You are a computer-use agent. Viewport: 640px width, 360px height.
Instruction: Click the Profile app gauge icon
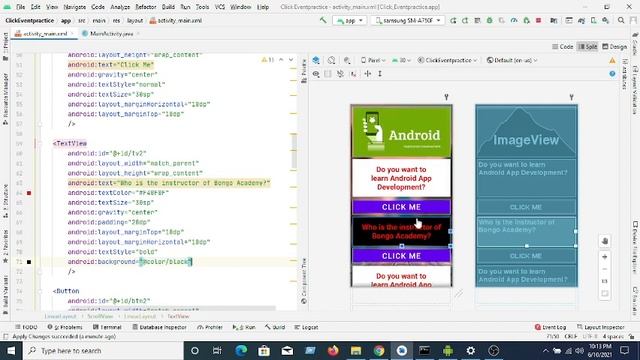(514, 20)
